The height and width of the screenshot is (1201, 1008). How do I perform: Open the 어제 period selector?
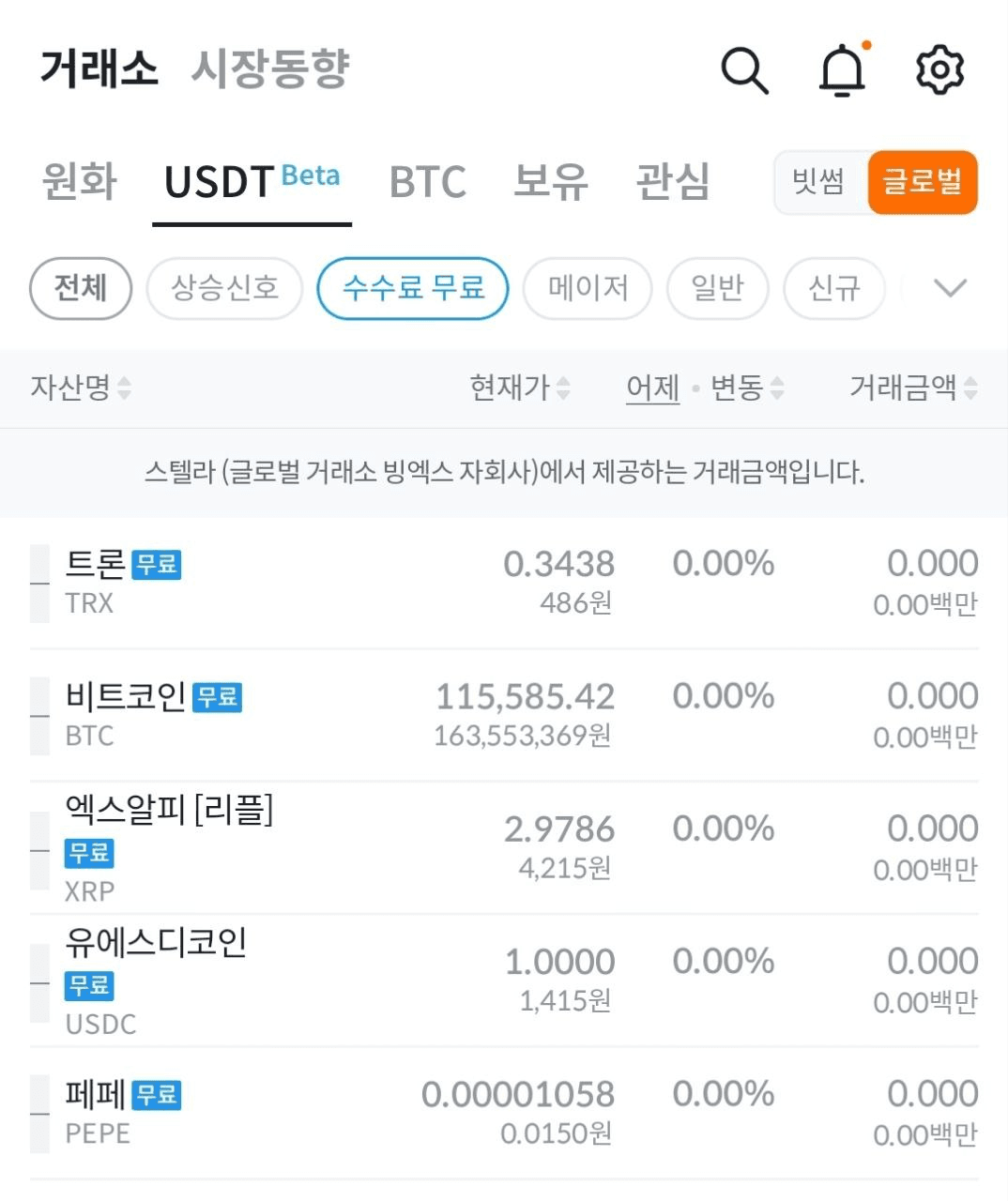click(652, 388)
